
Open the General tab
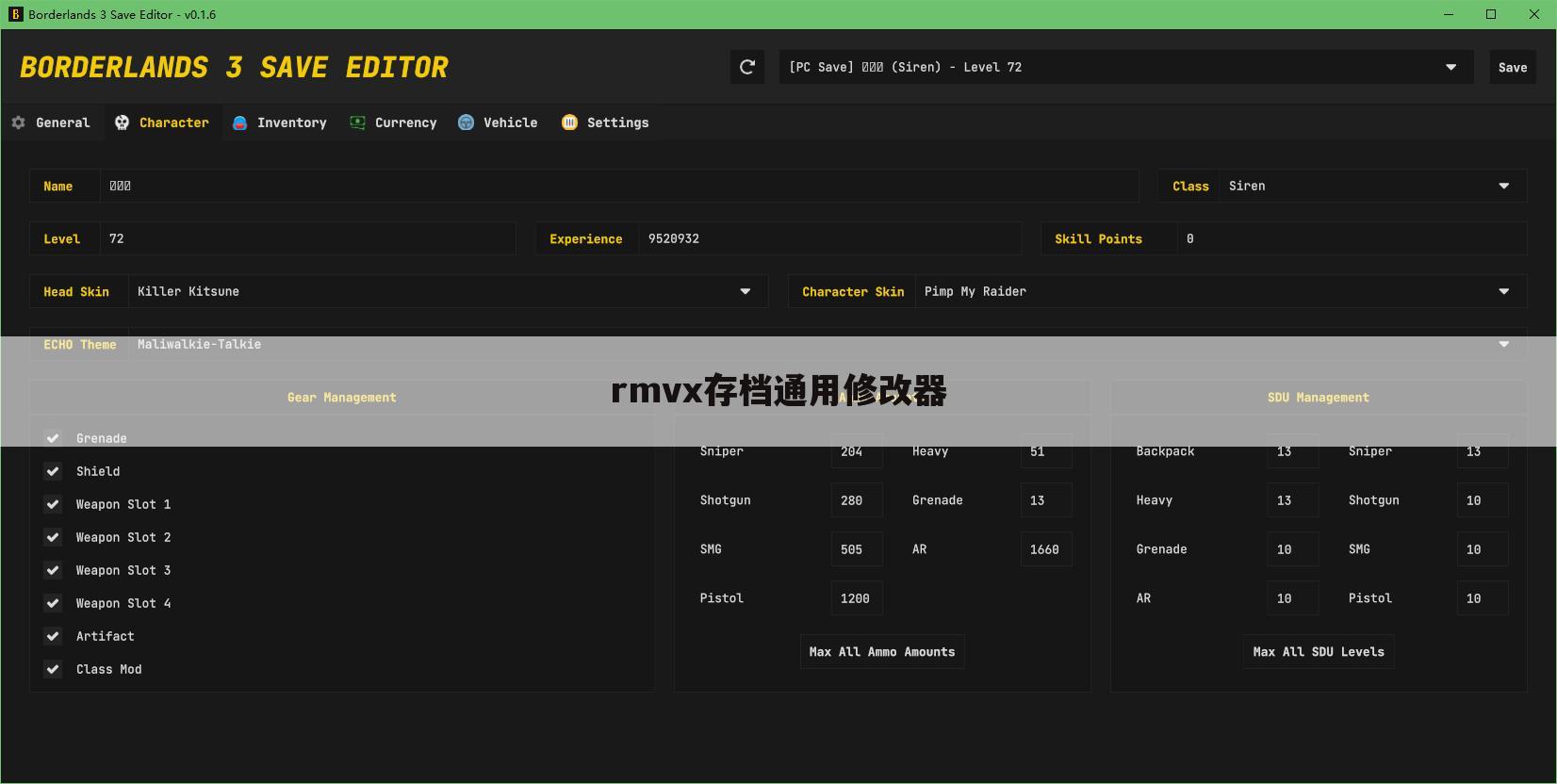51,122
